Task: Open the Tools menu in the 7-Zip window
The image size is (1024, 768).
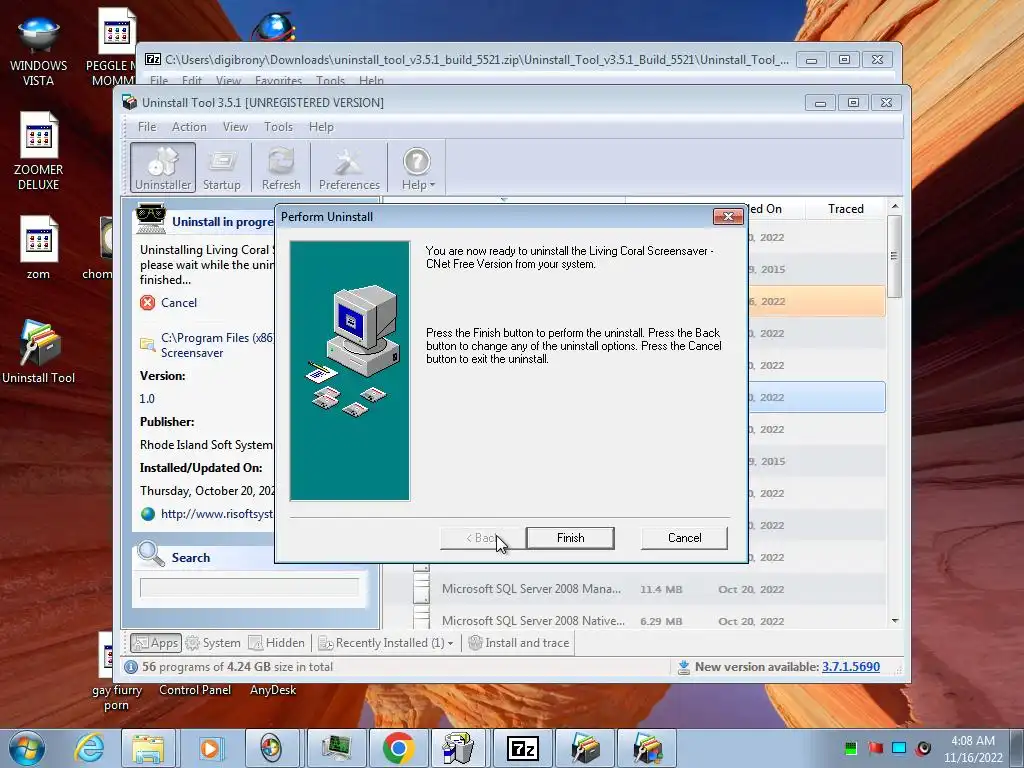Action: pyautogui.click(x=330, y=80)
